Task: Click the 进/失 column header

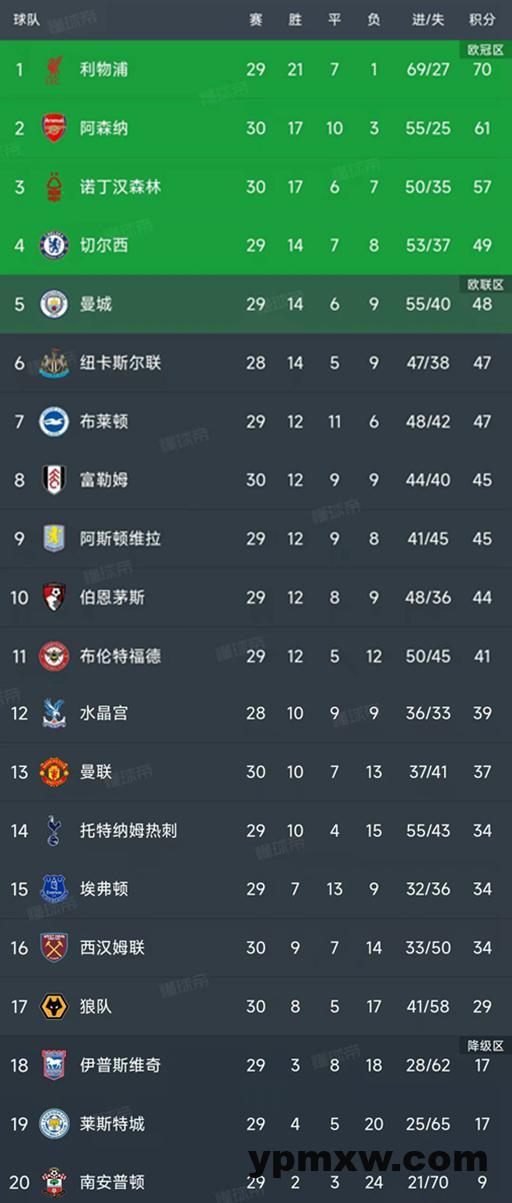Action: pos(429,20)
